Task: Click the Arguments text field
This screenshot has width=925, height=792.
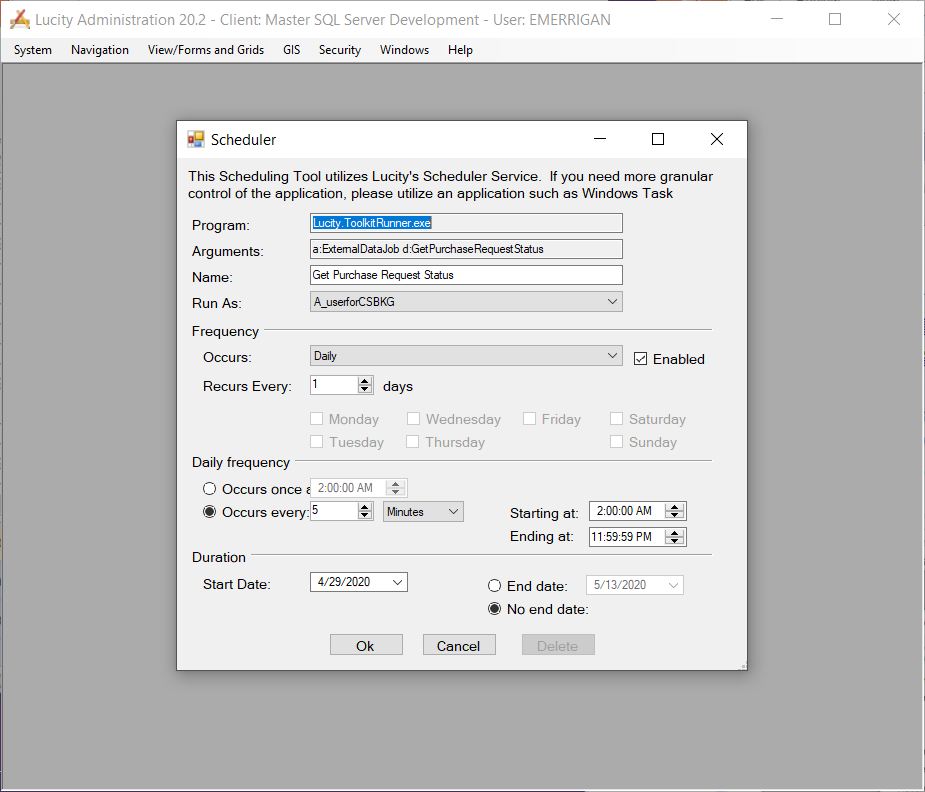Action: click(x=466, y=249)
